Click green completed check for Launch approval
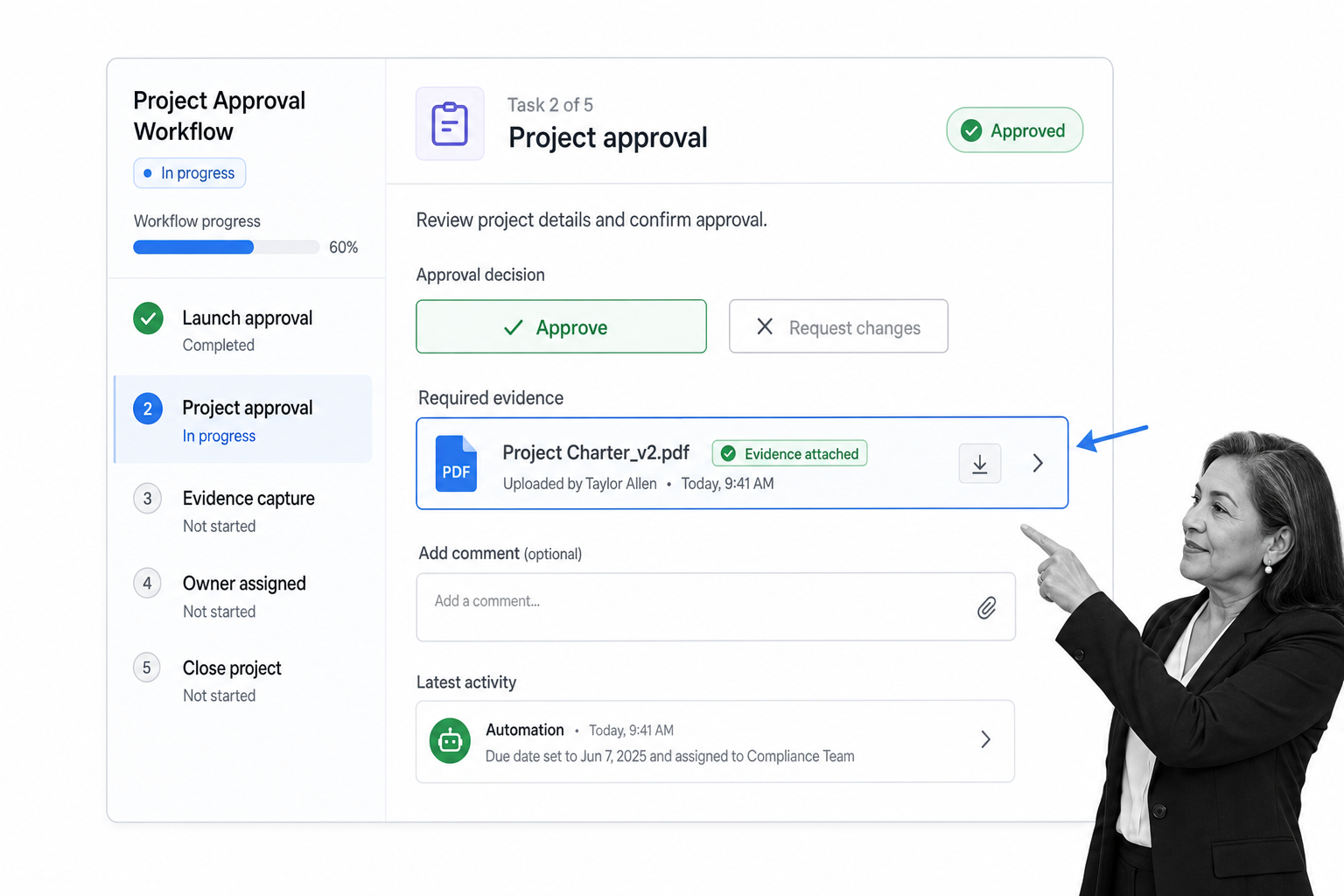The height and width of the screenshot is (896, 1344). click(x=148, y=318)
